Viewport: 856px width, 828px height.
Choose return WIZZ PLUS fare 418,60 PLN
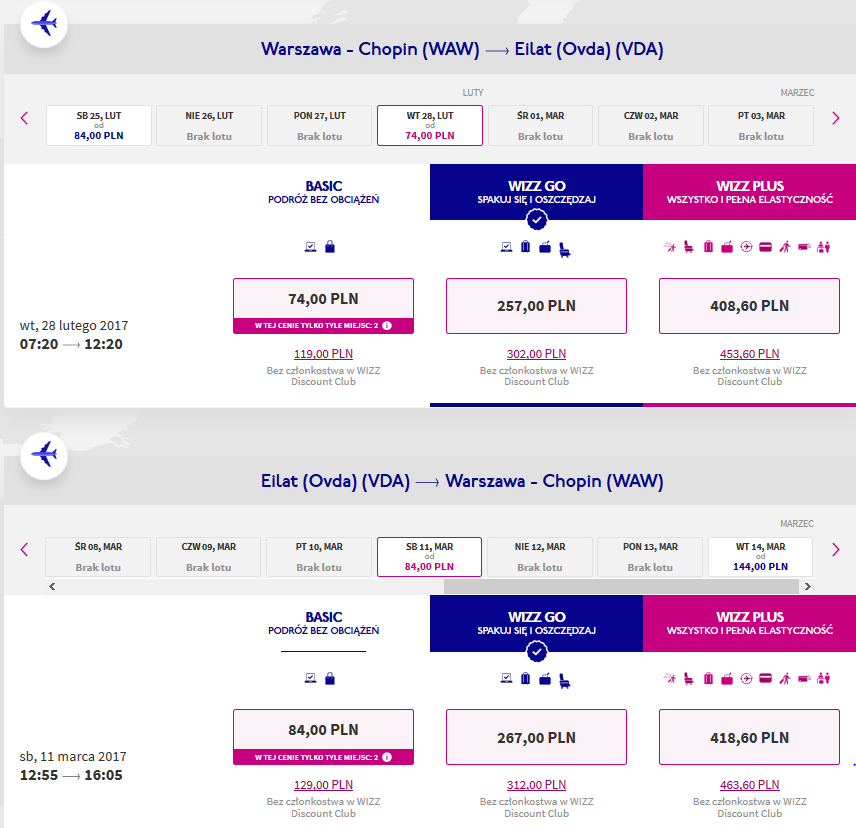[749, 737]
